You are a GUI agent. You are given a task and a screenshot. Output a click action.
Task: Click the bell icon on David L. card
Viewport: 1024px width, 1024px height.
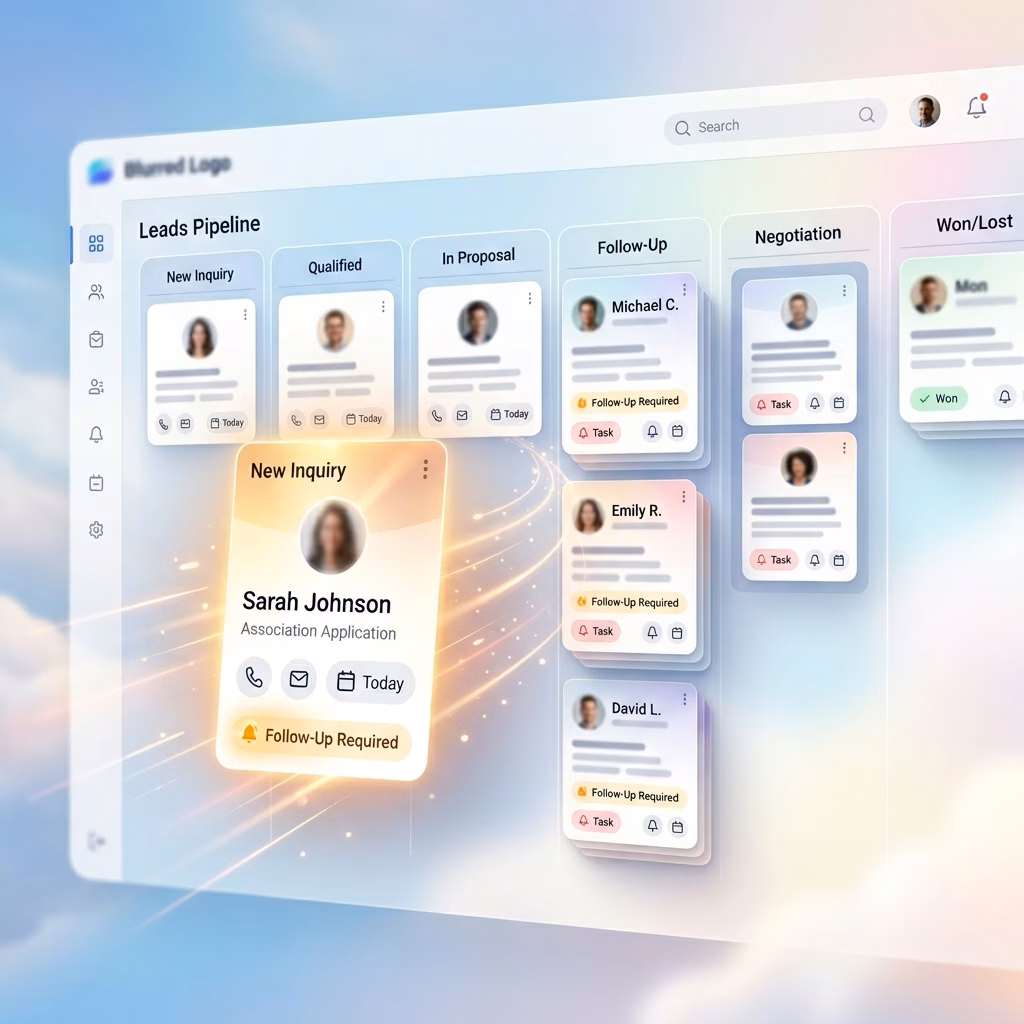(652, 825)
